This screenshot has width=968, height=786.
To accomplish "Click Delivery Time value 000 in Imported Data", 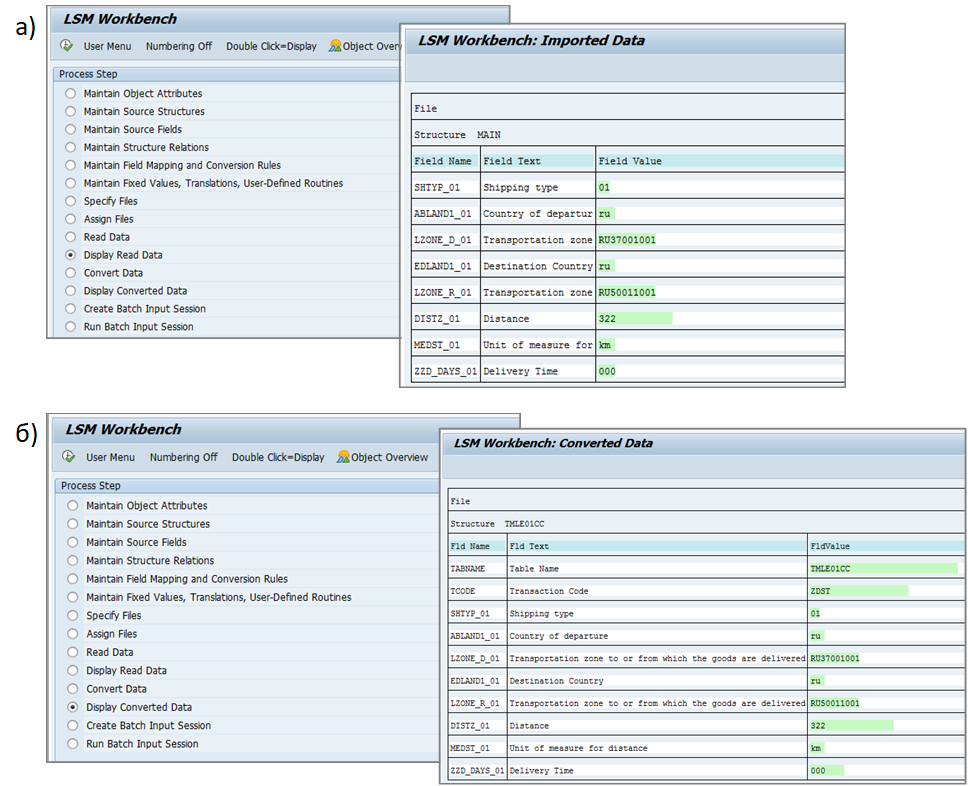I will [607, 371].
